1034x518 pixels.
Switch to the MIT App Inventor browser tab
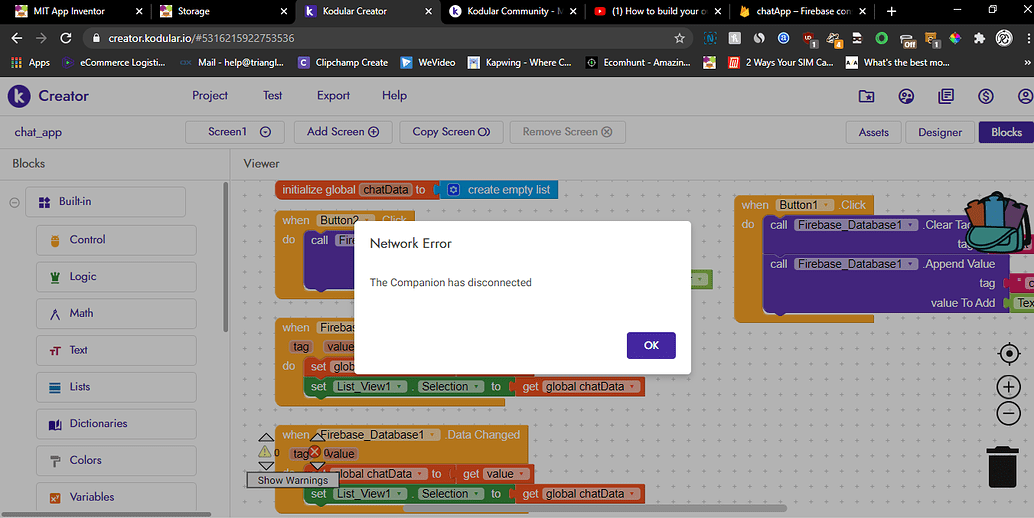78,11
